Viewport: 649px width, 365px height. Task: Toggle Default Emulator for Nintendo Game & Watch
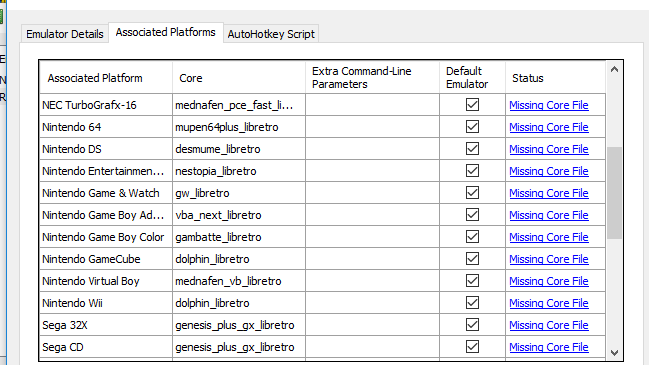[472, 192]
